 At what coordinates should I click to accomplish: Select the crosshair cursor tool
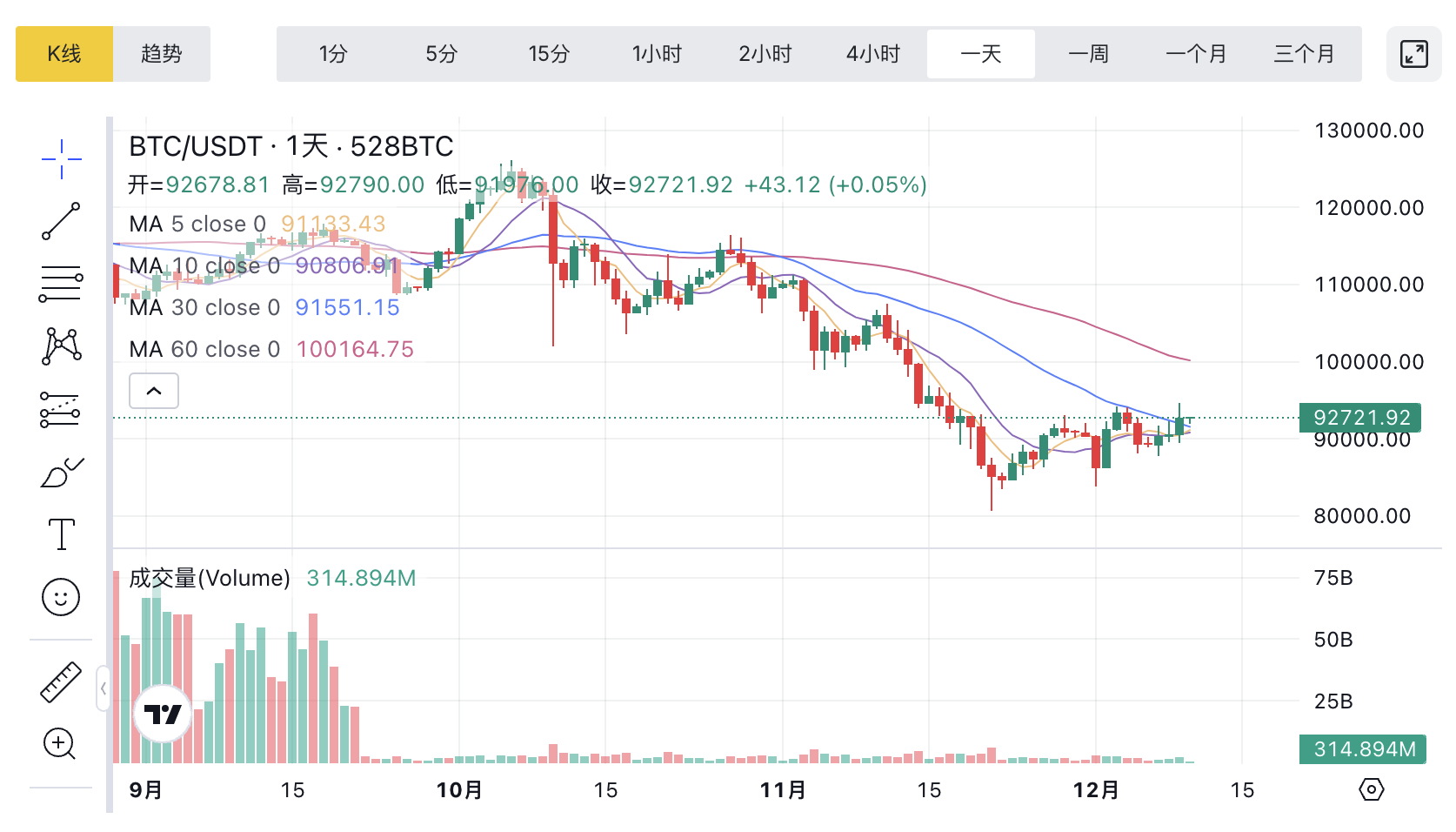(x=61, y=159)
